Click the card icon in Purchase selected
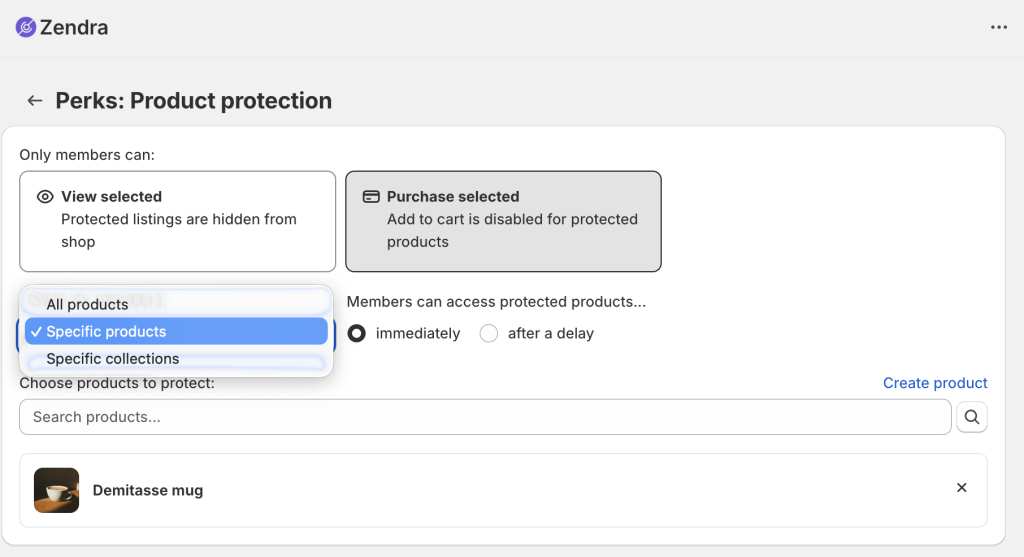1024x557 pixels. (371, 197)
